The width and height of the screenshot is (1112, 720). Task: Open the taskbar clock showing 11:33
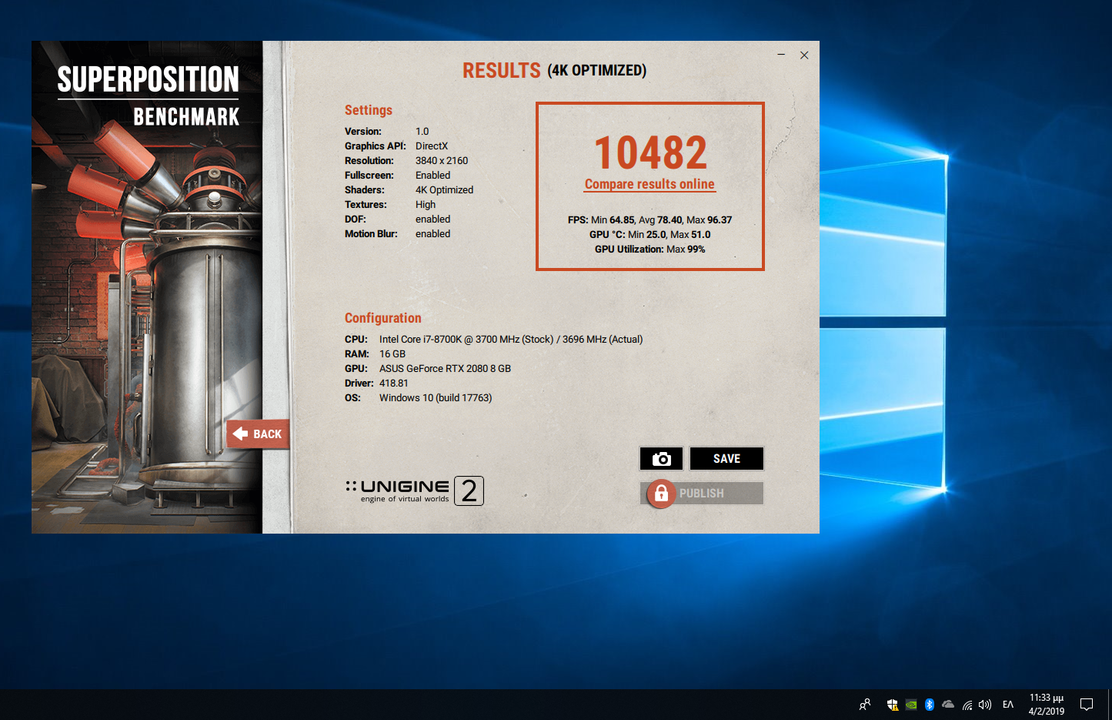(1046, 704)
